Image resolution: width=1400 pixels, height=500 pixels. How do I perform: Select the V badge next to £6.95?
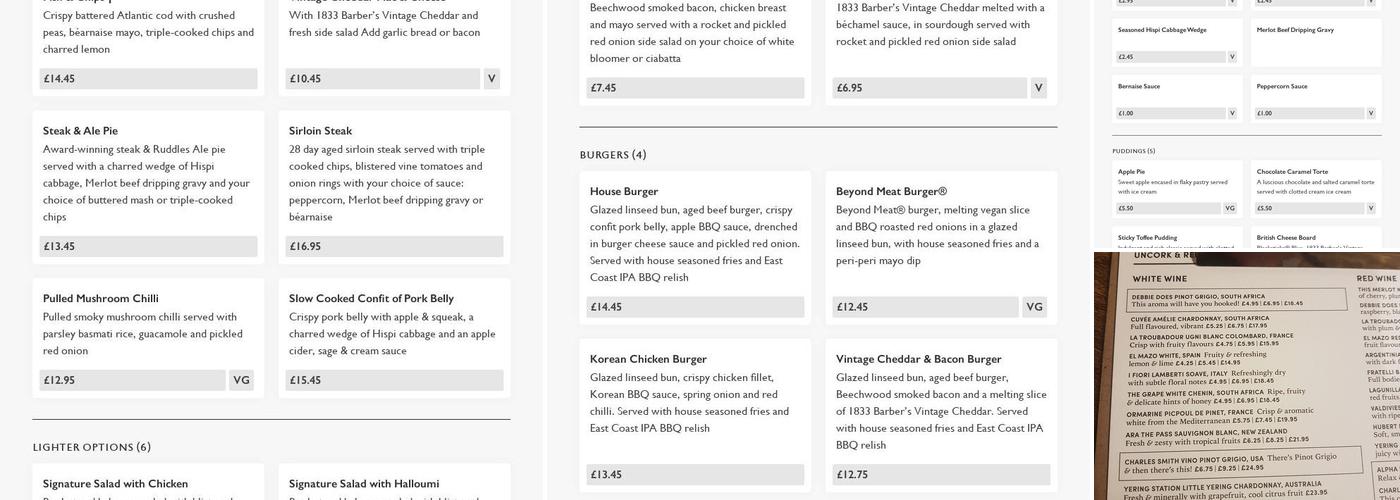(x=1038, y=88)
